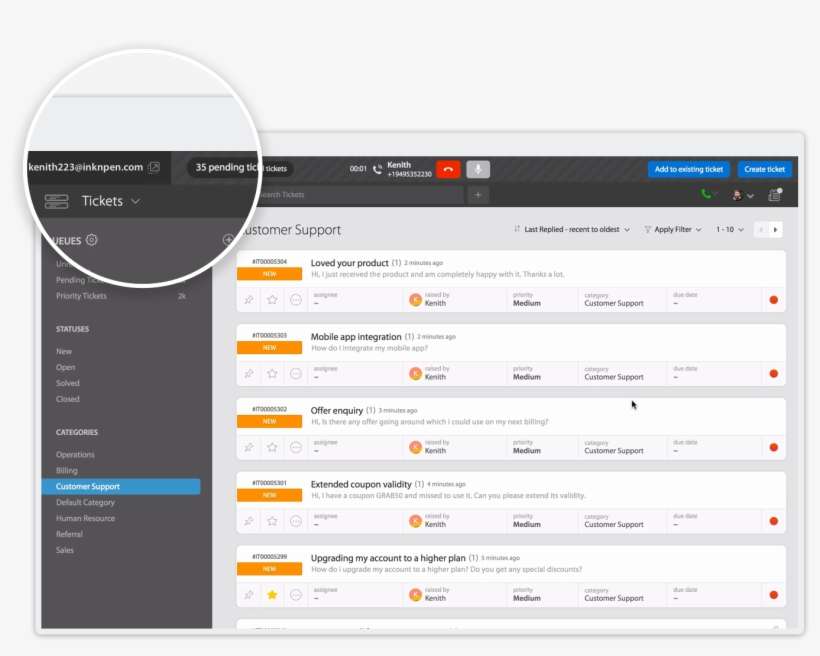This screenshot has height=656, width=820.
Task: Open more options on 'Extended coupon validity' ticket
Action: (x=296, y=521)
